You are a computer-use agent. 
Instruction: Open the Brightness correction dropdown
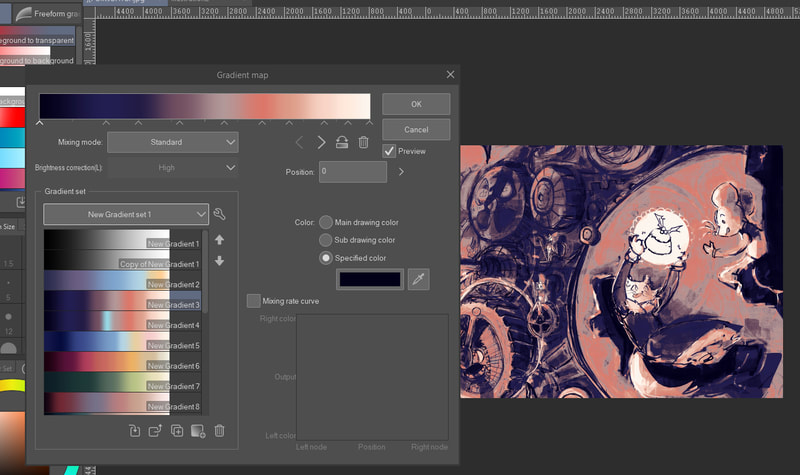pos(172,167)
